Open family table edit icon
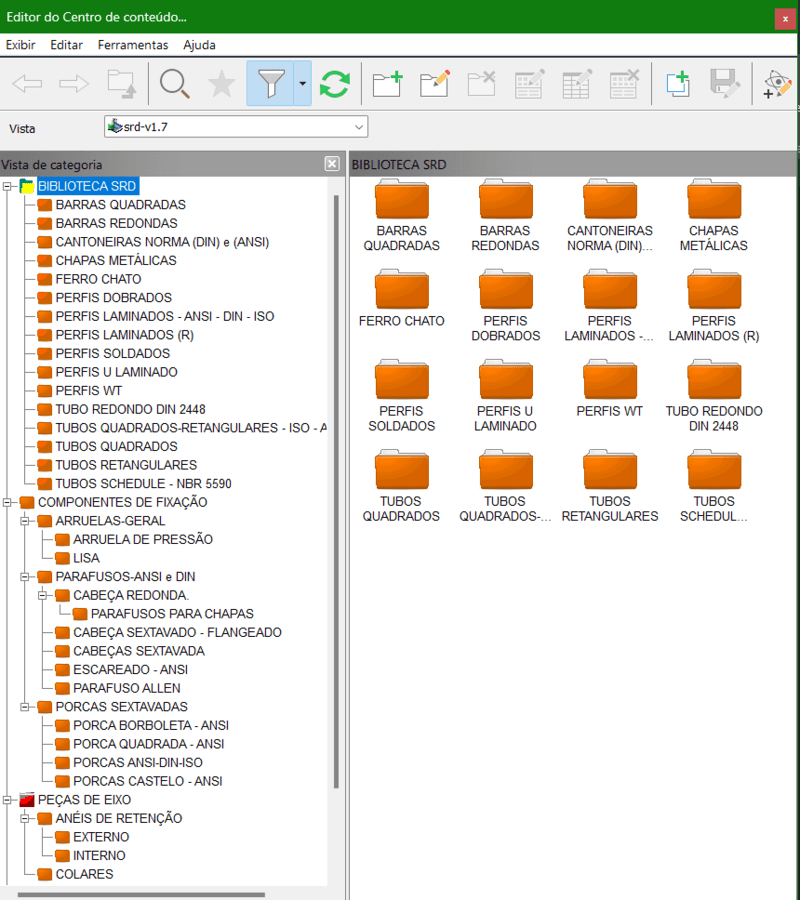This screenshot has width=800, height=900. tap(529, 84)
